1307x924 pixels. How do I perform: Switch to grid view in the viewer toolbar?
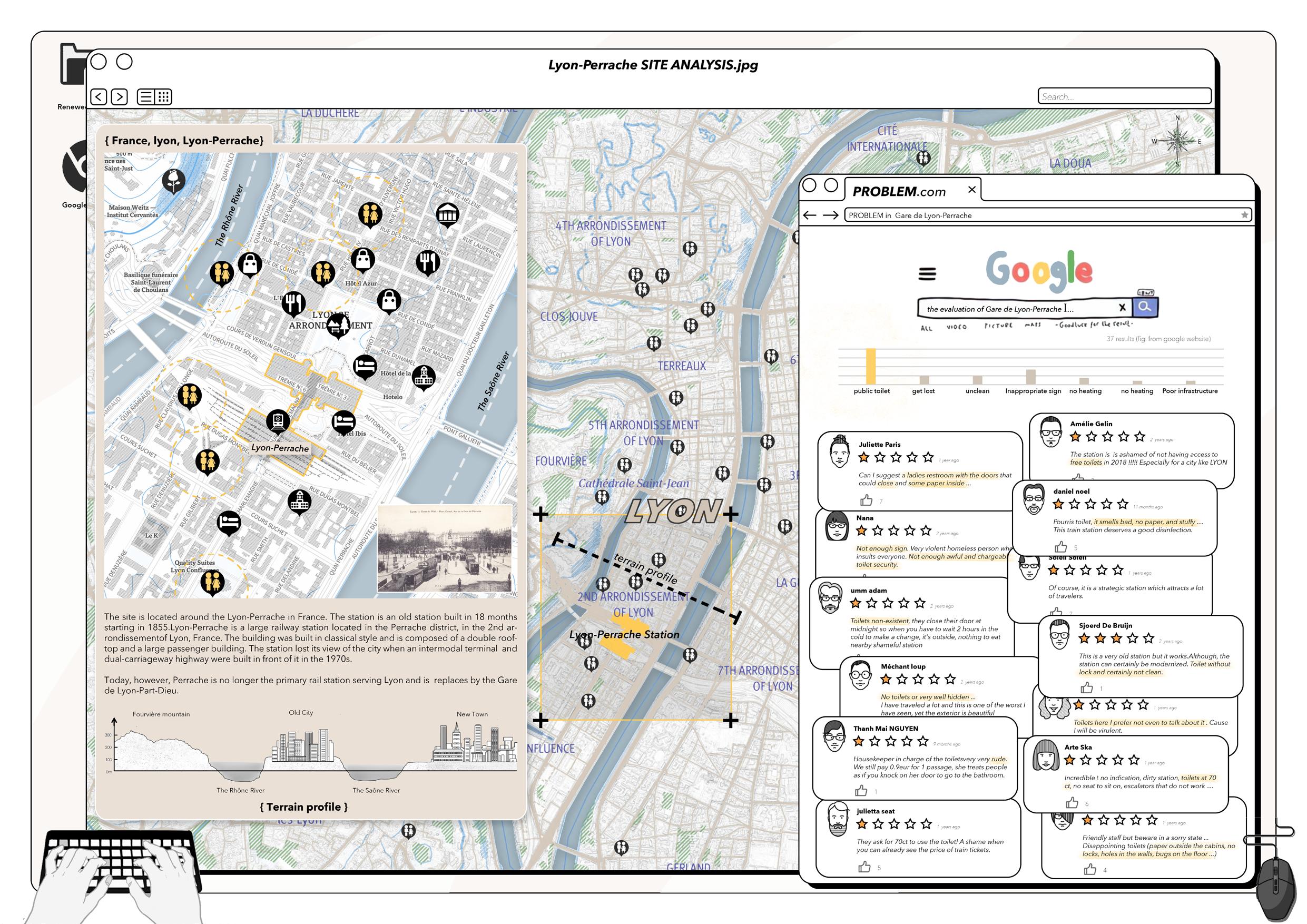coord(163,97)
